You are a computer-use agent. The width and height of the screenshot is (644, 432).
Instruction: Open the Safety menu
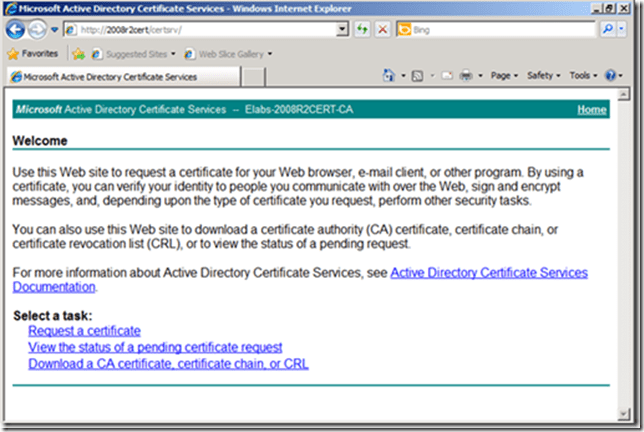point(543,76)
